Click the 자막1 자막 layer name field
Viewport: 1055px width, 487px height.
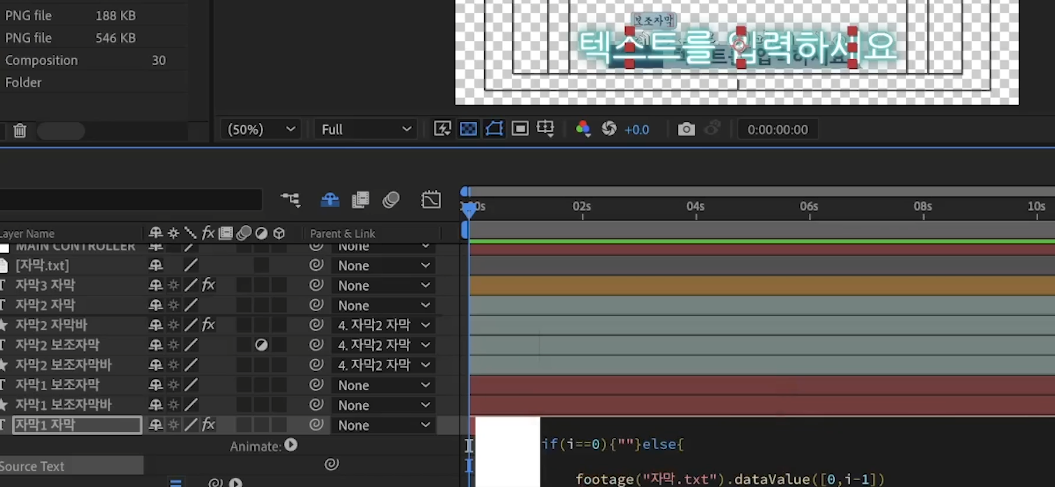(x=77, y=425)
